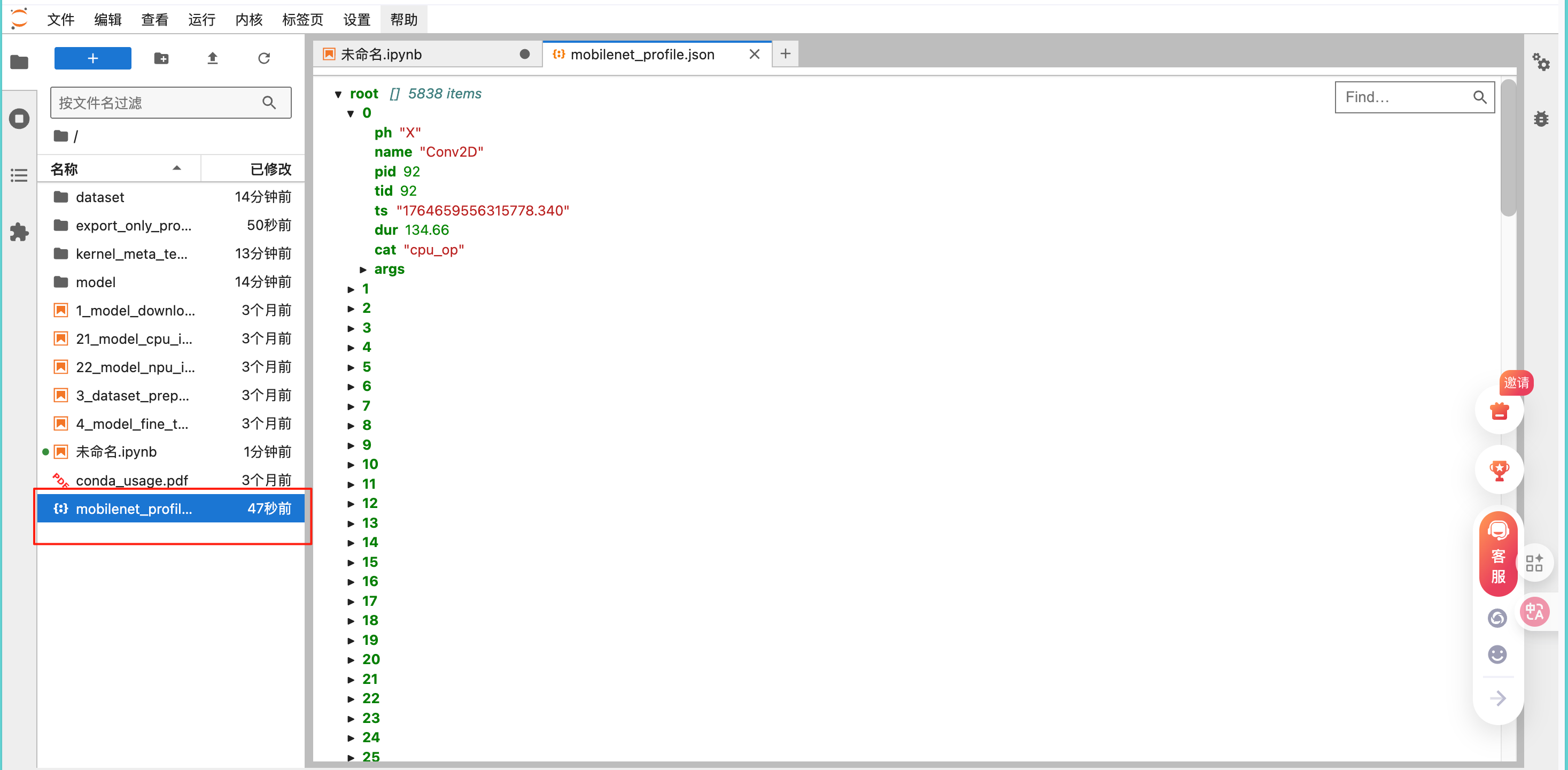Click the upload files icon
Image resolution: width=1568 pixels, height=770 pixels.
tap(213, 58)
